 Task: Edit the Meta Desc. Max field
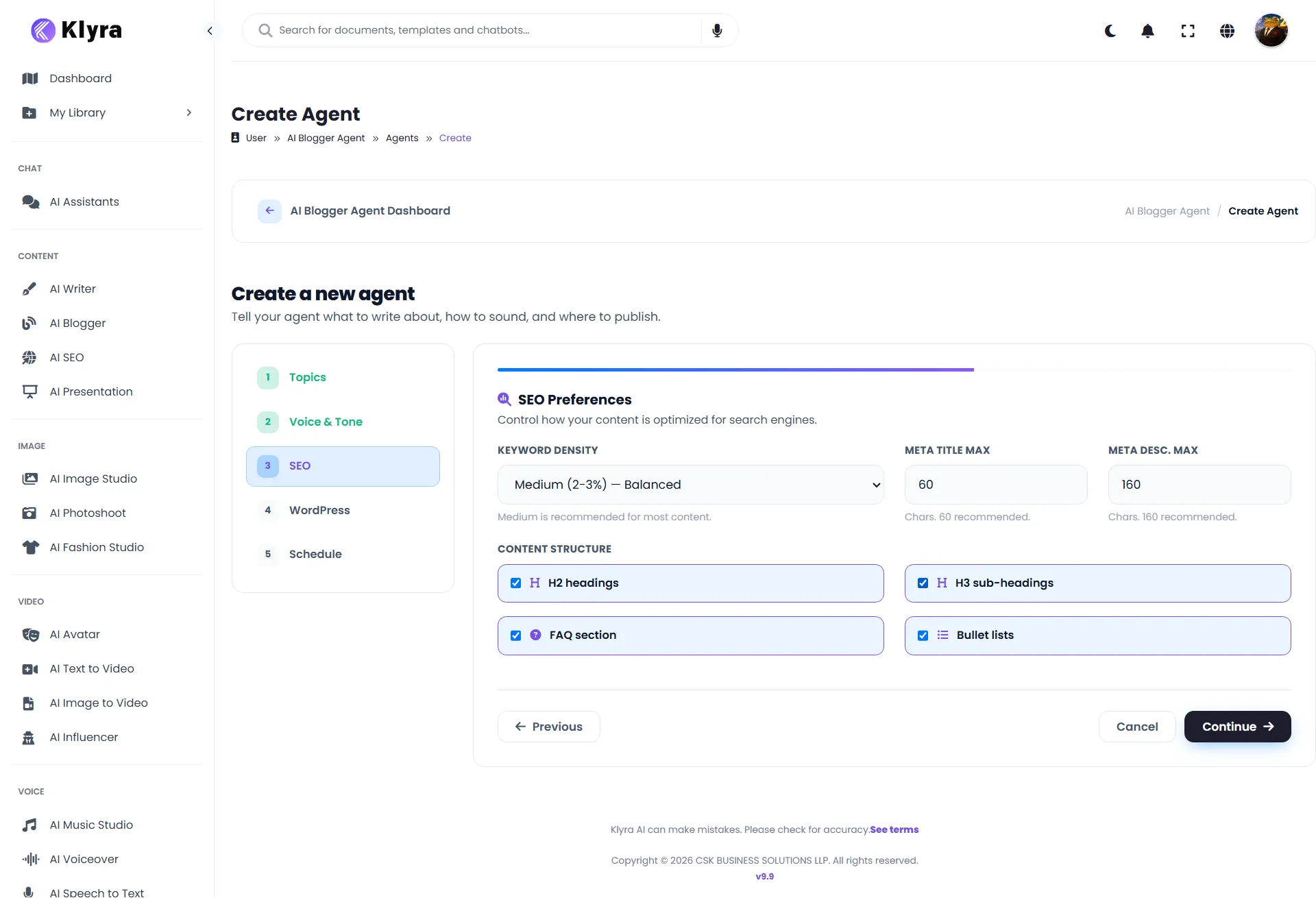[1199, 485]
